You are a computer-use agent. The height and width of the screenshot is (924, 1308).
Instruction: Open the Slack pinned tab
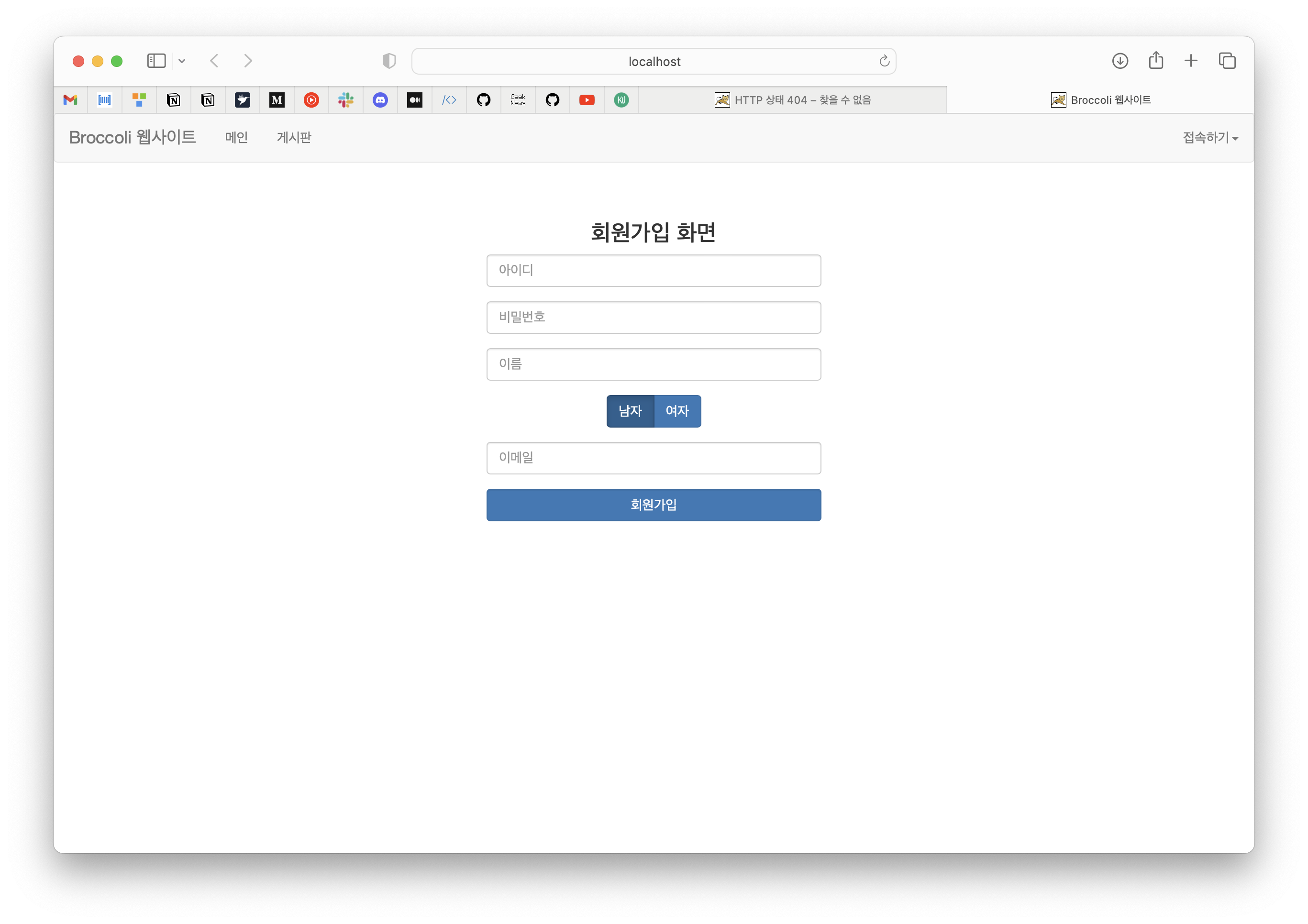point(346,100)
